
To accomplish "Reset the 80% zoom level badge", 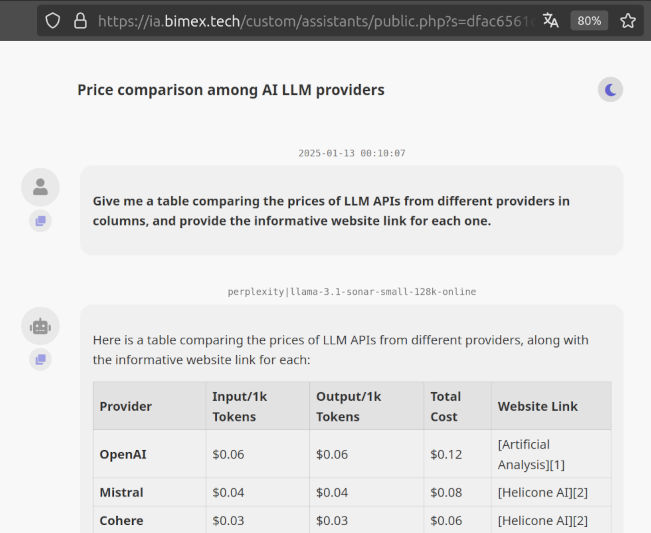I will [589, 20].
